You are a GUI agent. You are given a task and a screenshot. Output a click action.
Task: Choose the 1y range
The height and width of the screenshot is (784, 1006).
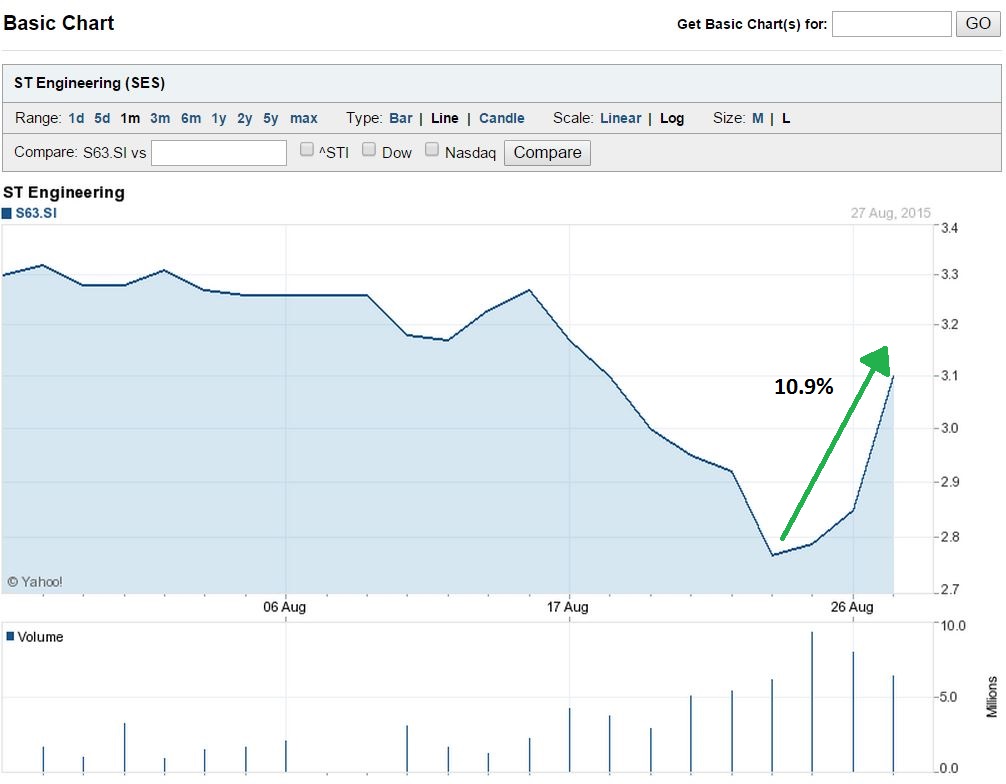pos(219,119)
